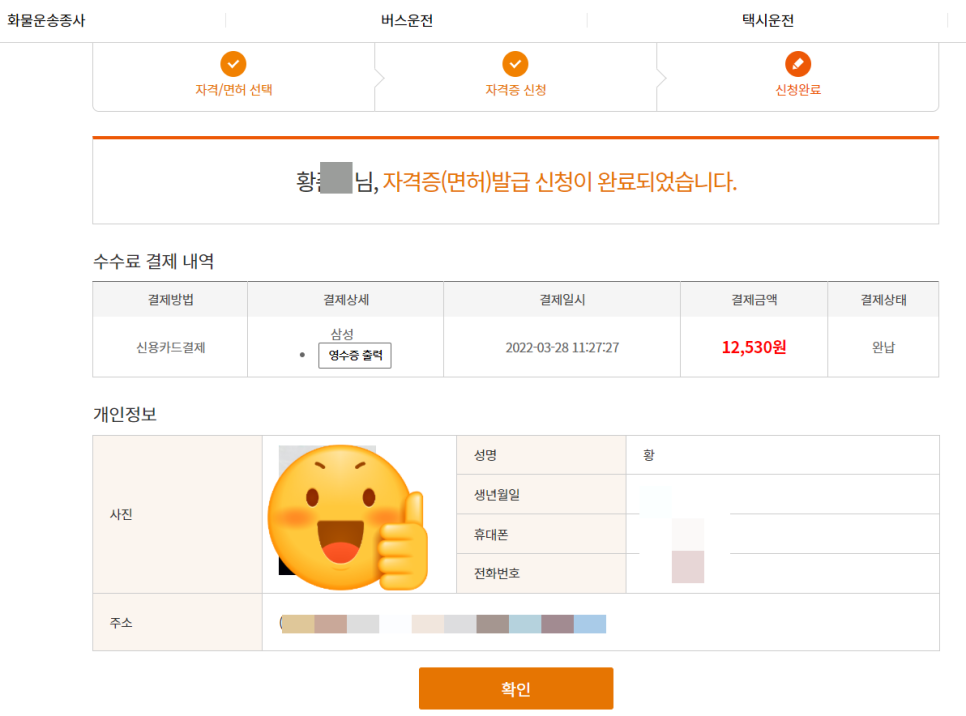Click the 개인정보 section heading

pyautogui.click(x=125, y=414)
